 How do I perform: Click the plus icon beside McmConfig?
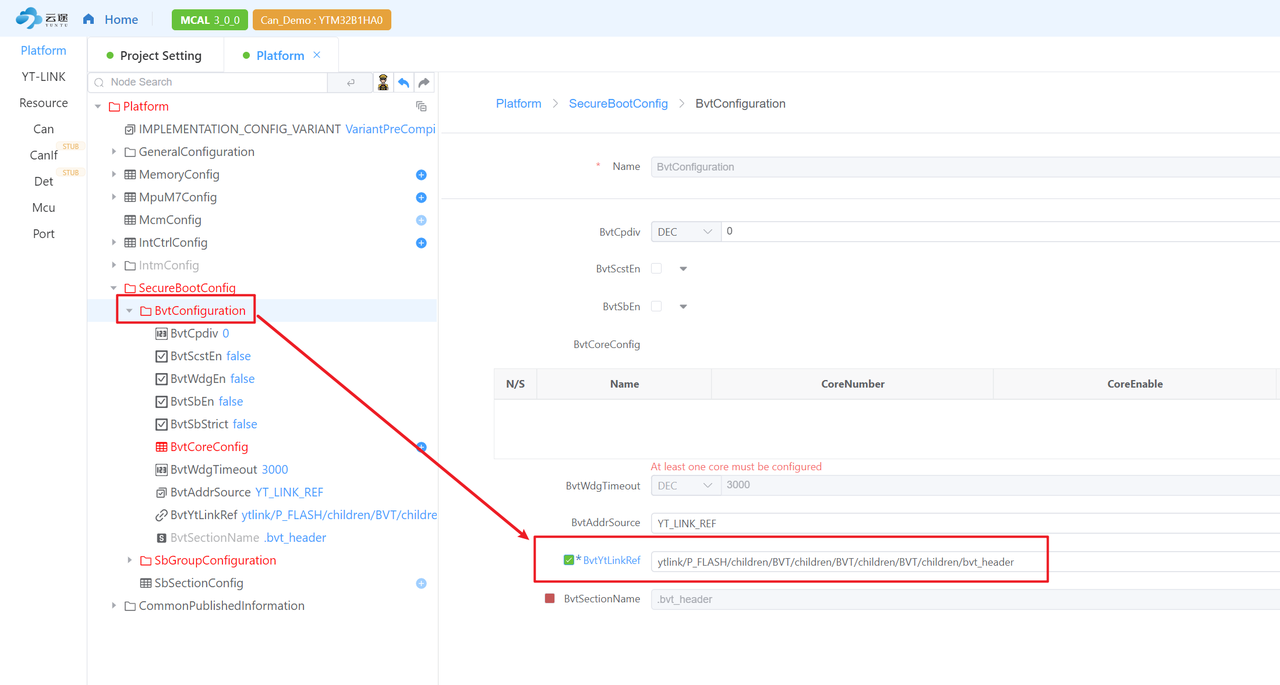pyautogui.click(x=421, y=220)
